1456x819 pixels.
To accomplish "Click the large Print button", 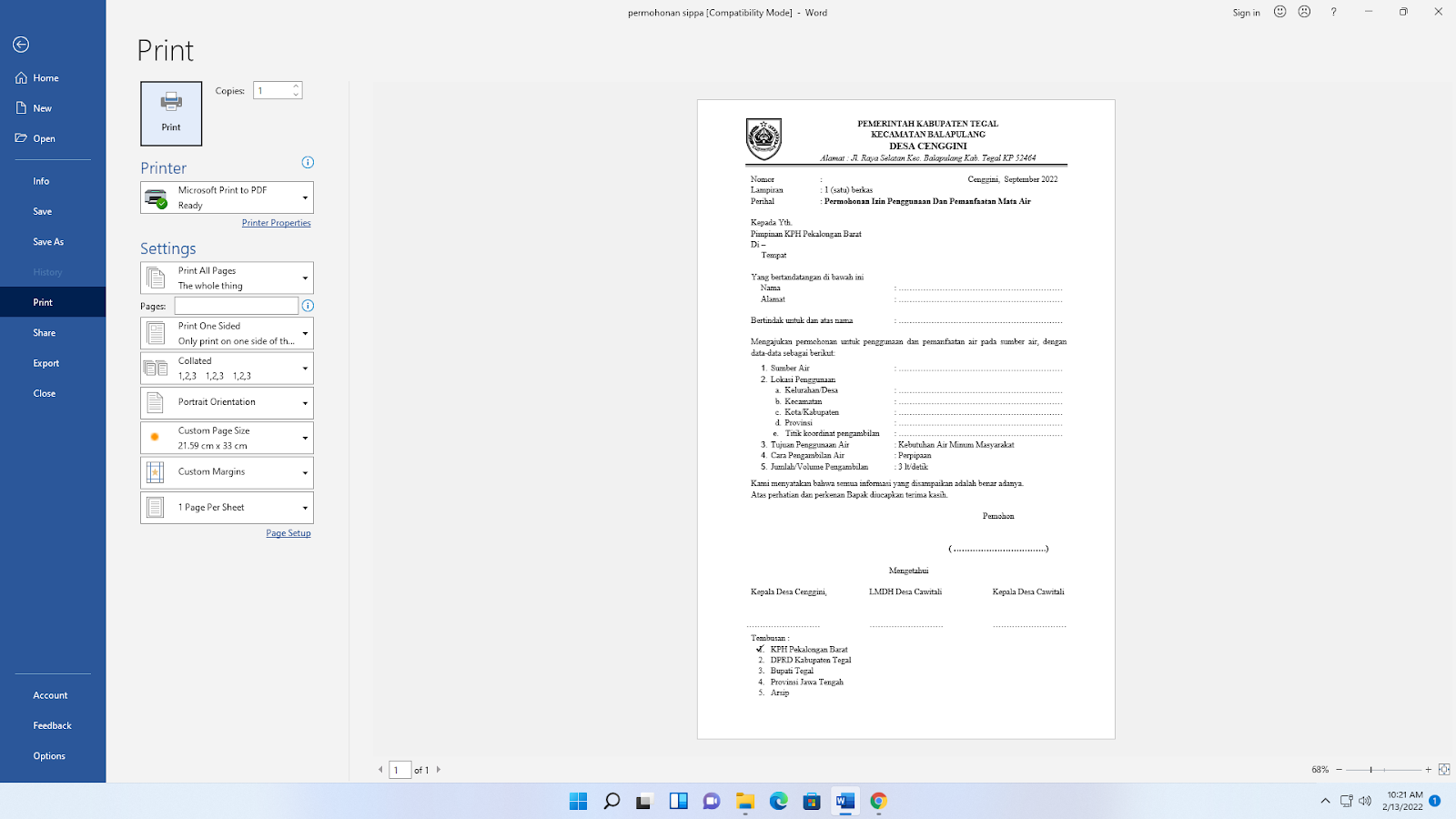I will point(171,114).
